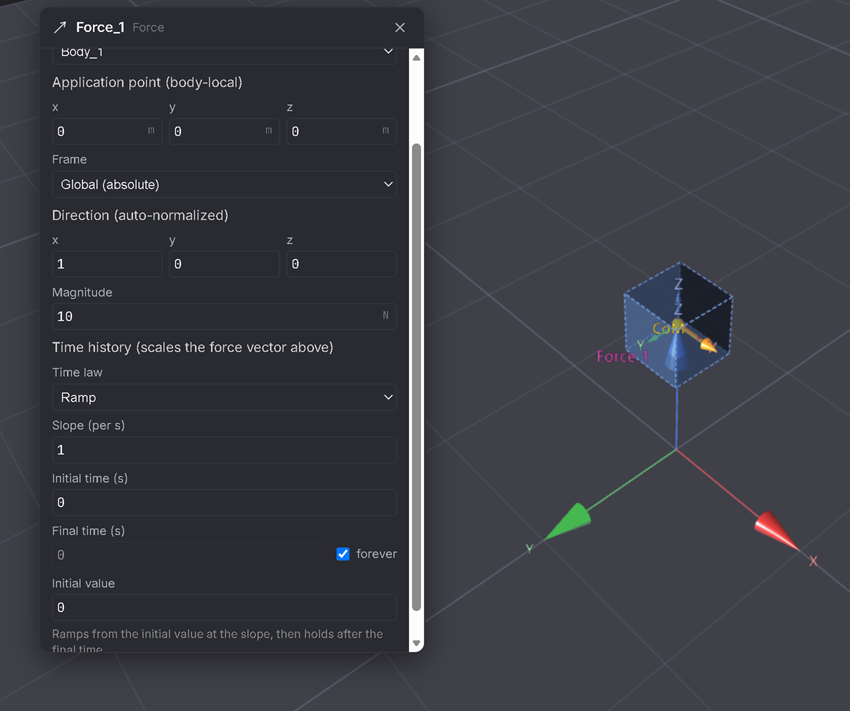The image size is (850, 711).
Task: Expand the Time law Ramp dropdown
Action: coord(224,397)
